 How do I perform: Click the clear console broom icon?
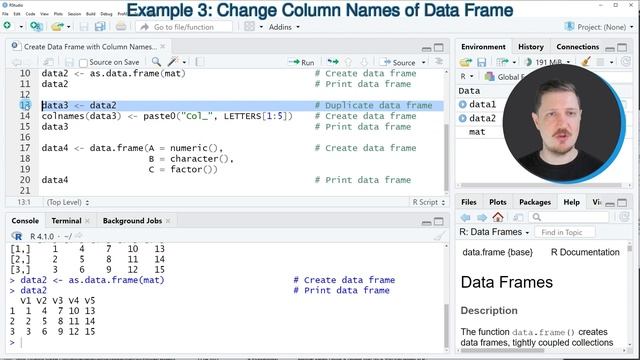tap(439, 236)
